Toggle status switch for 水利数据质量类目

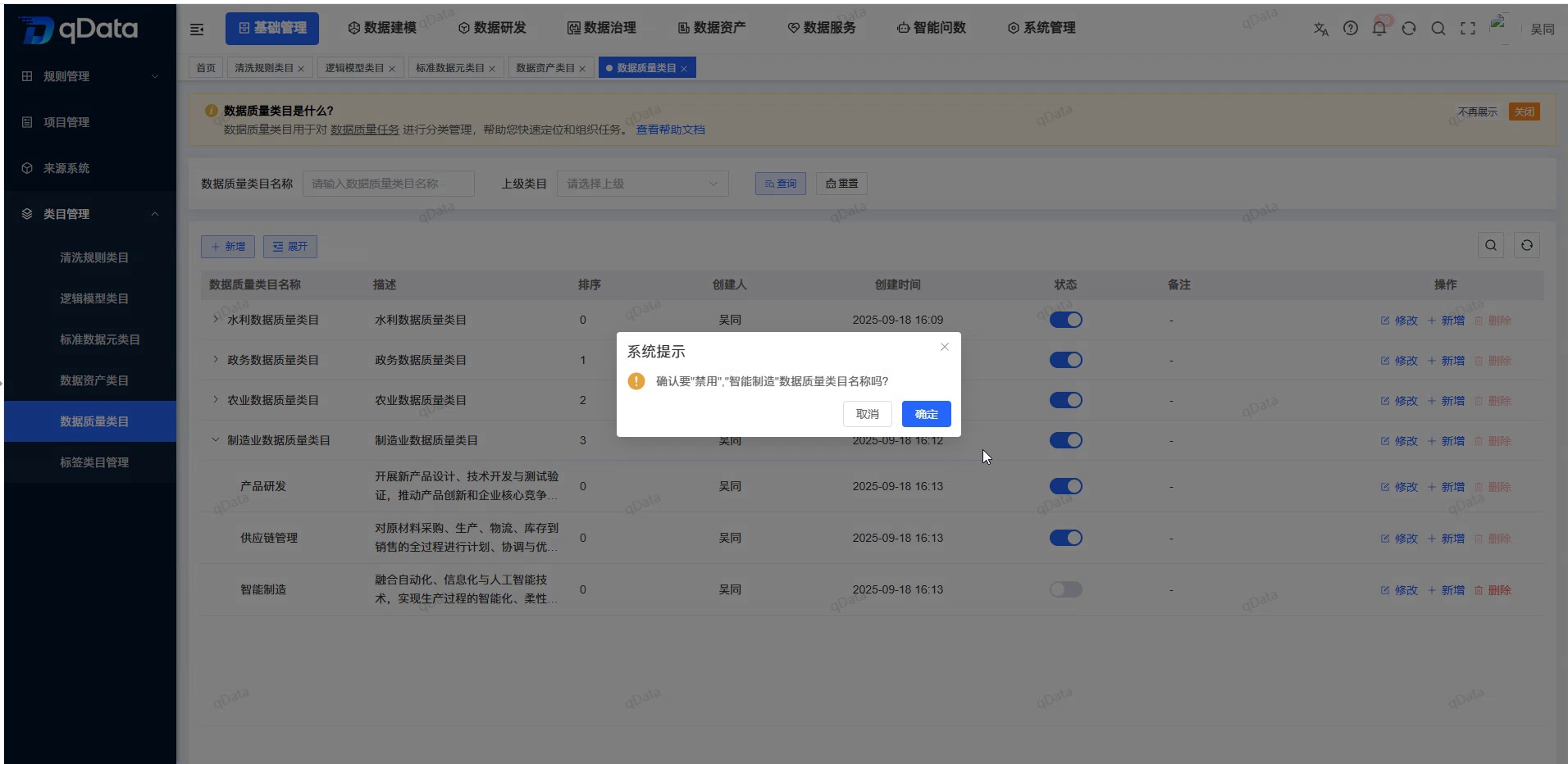click(x=1066, y=320)
